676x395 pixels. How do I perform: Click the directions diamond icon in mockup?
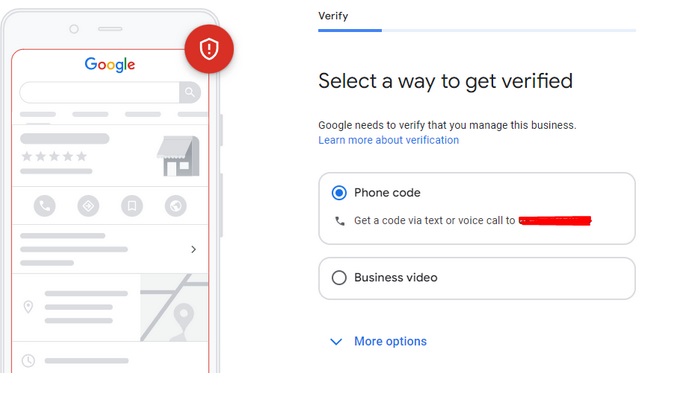(x=88, y=206)
